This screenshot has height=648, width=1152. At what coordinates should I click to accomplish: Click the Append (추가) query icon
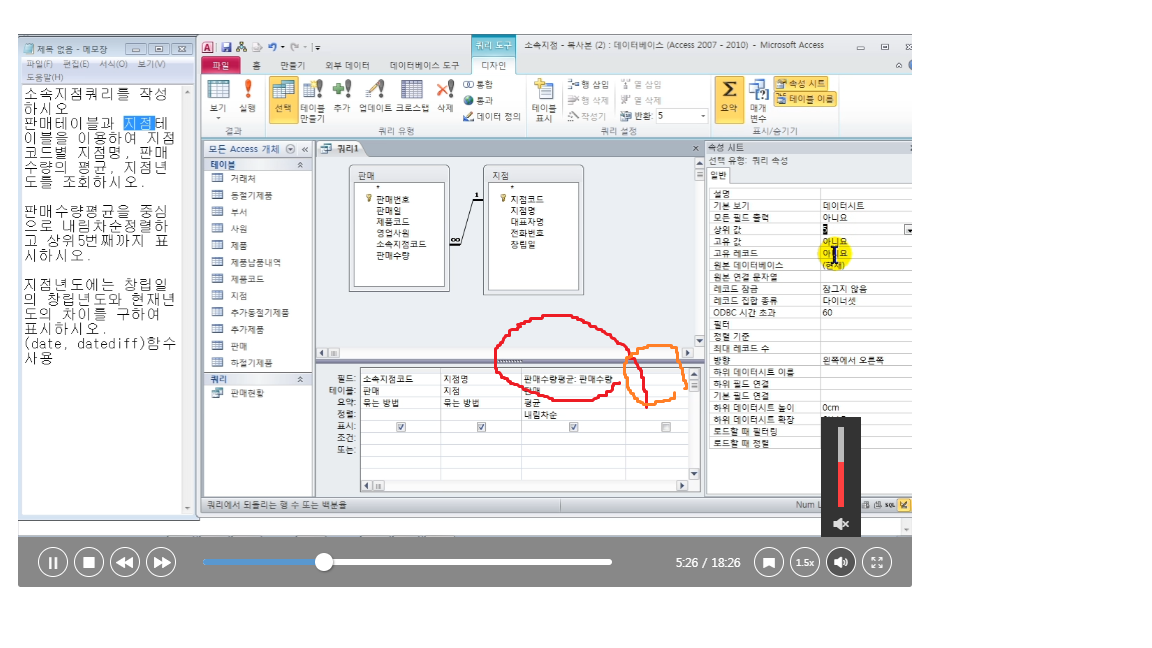click(x=342, y=92)
